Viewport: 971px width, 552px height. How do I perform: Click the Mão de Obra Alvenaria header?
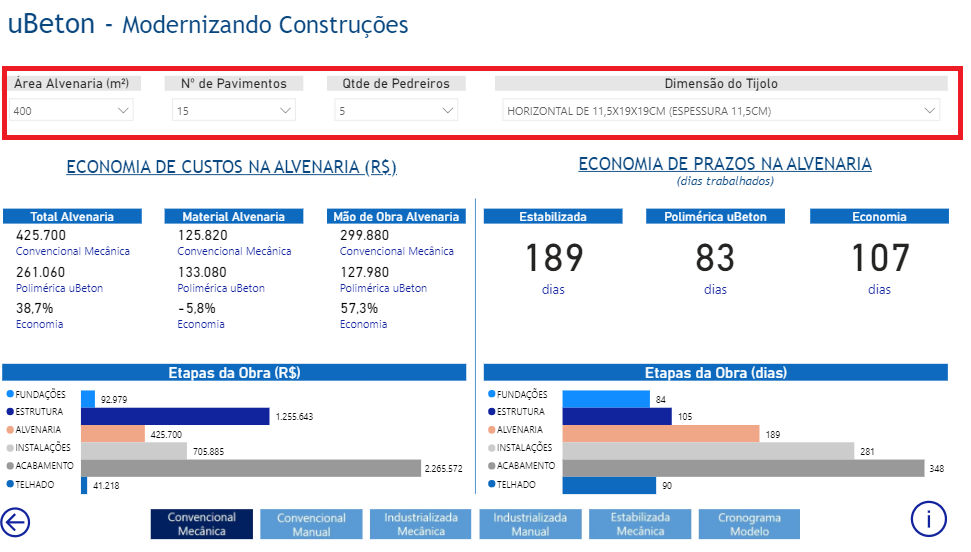396,216
